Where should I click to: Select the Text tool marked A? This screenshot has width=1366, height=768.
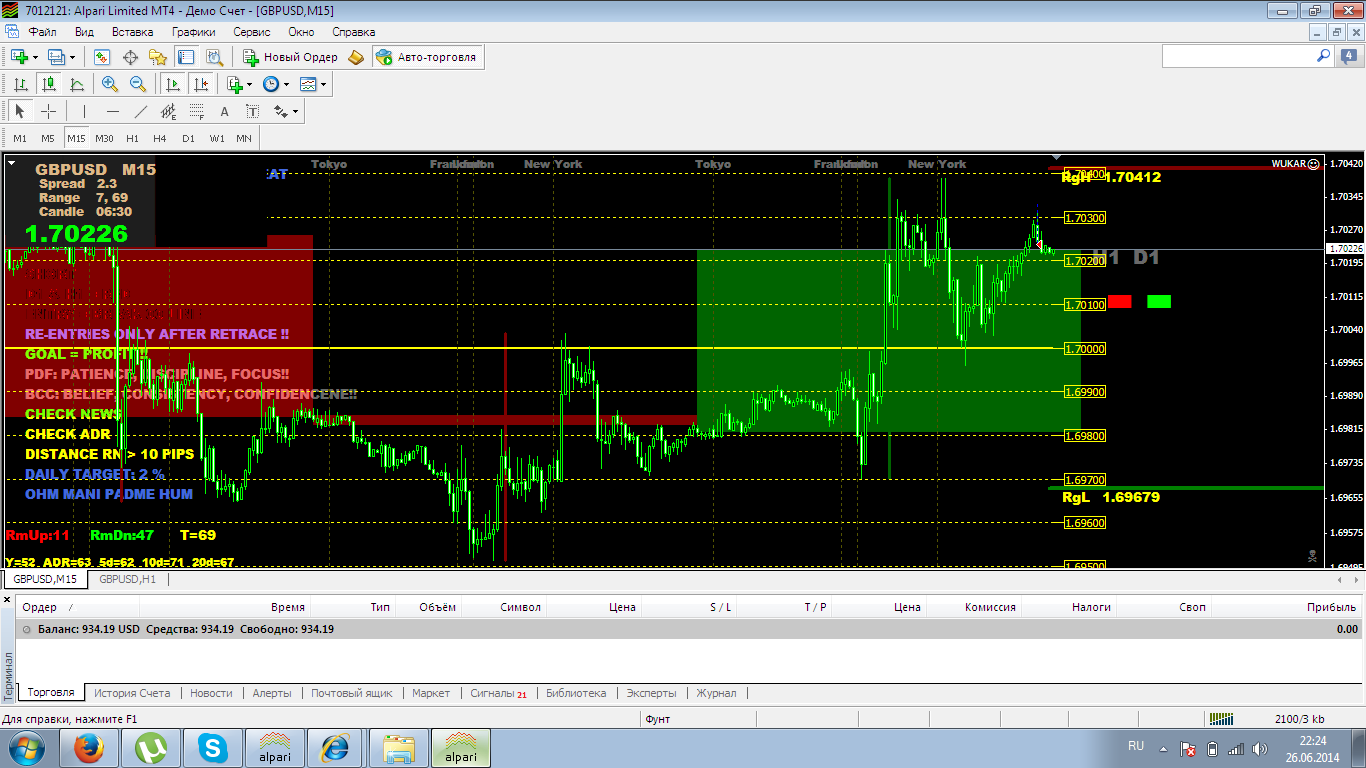[224, 111]
